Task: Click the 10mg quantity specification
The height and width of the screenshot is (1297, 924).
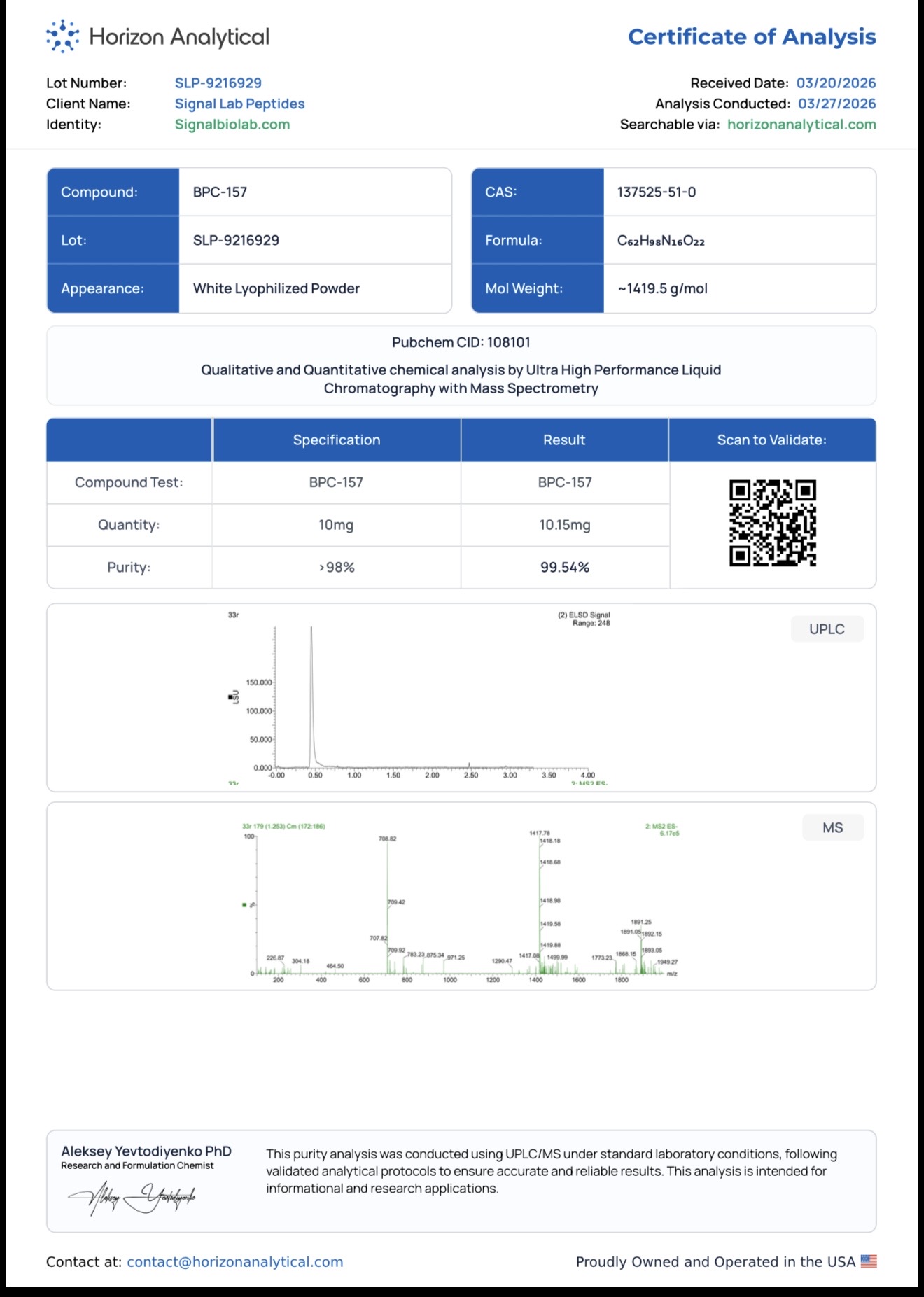Action: [x=336, y=525]
